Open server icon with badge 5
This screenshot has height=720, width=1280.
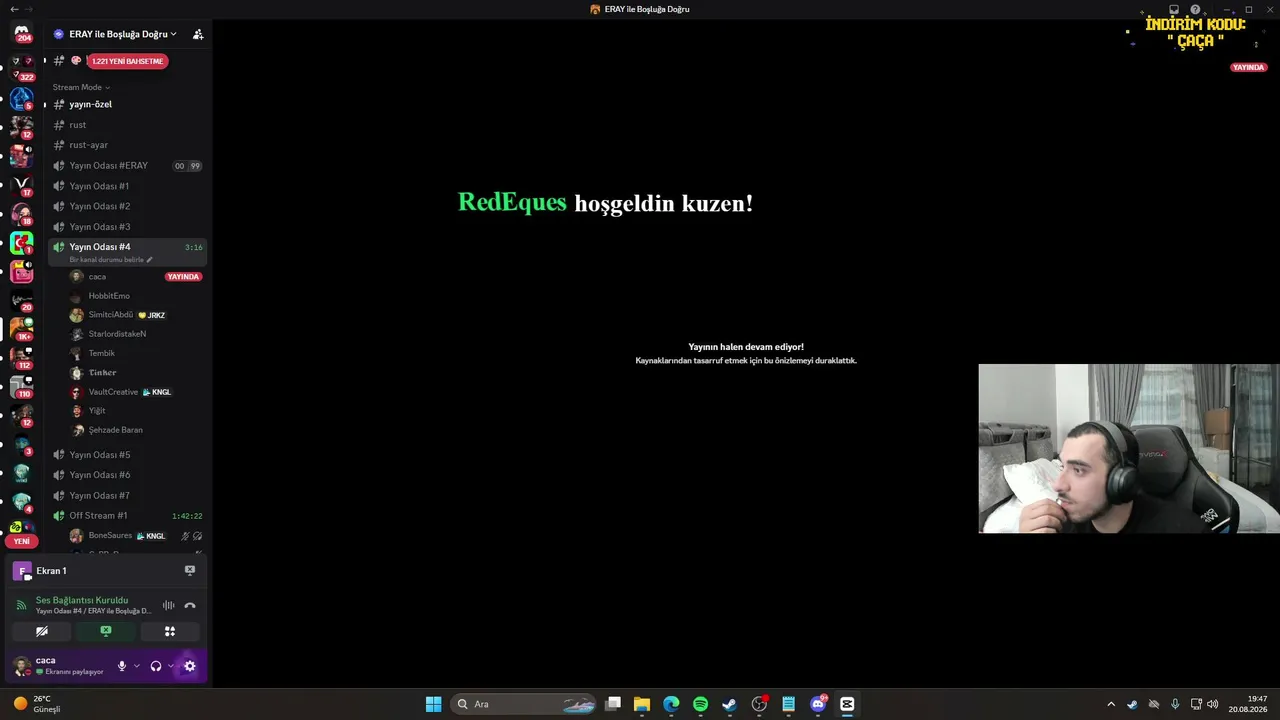point(22,99)
